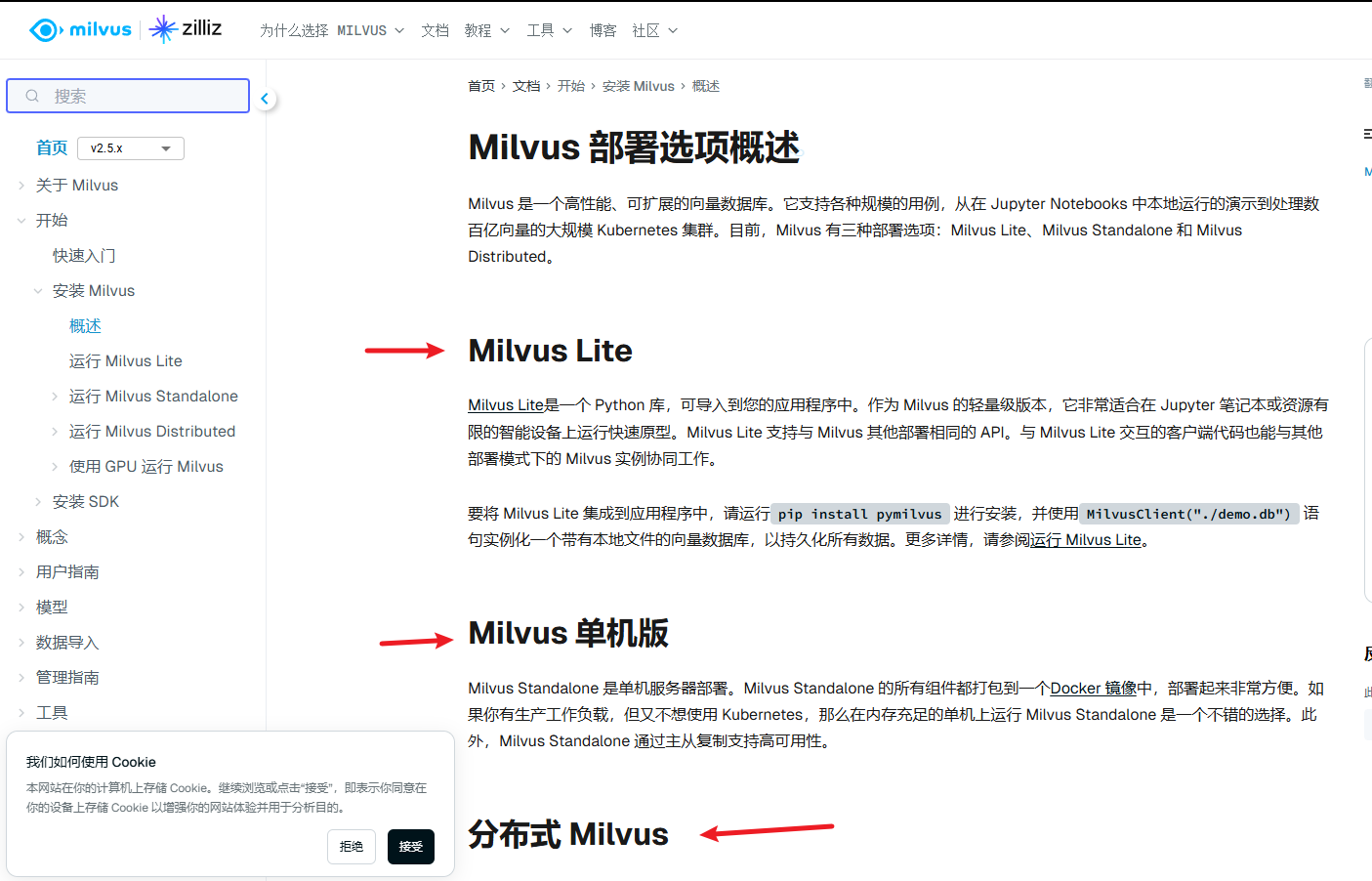Focus the 搜索 search field
This screenshot has width=1372, height=881.
(x=128, y=96)
